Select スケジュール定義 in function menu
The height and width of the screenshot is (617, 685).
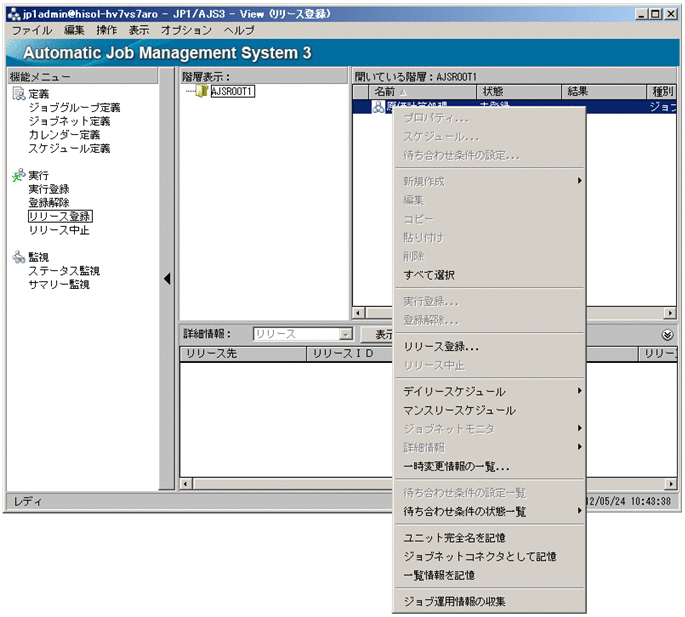(69, 149)
